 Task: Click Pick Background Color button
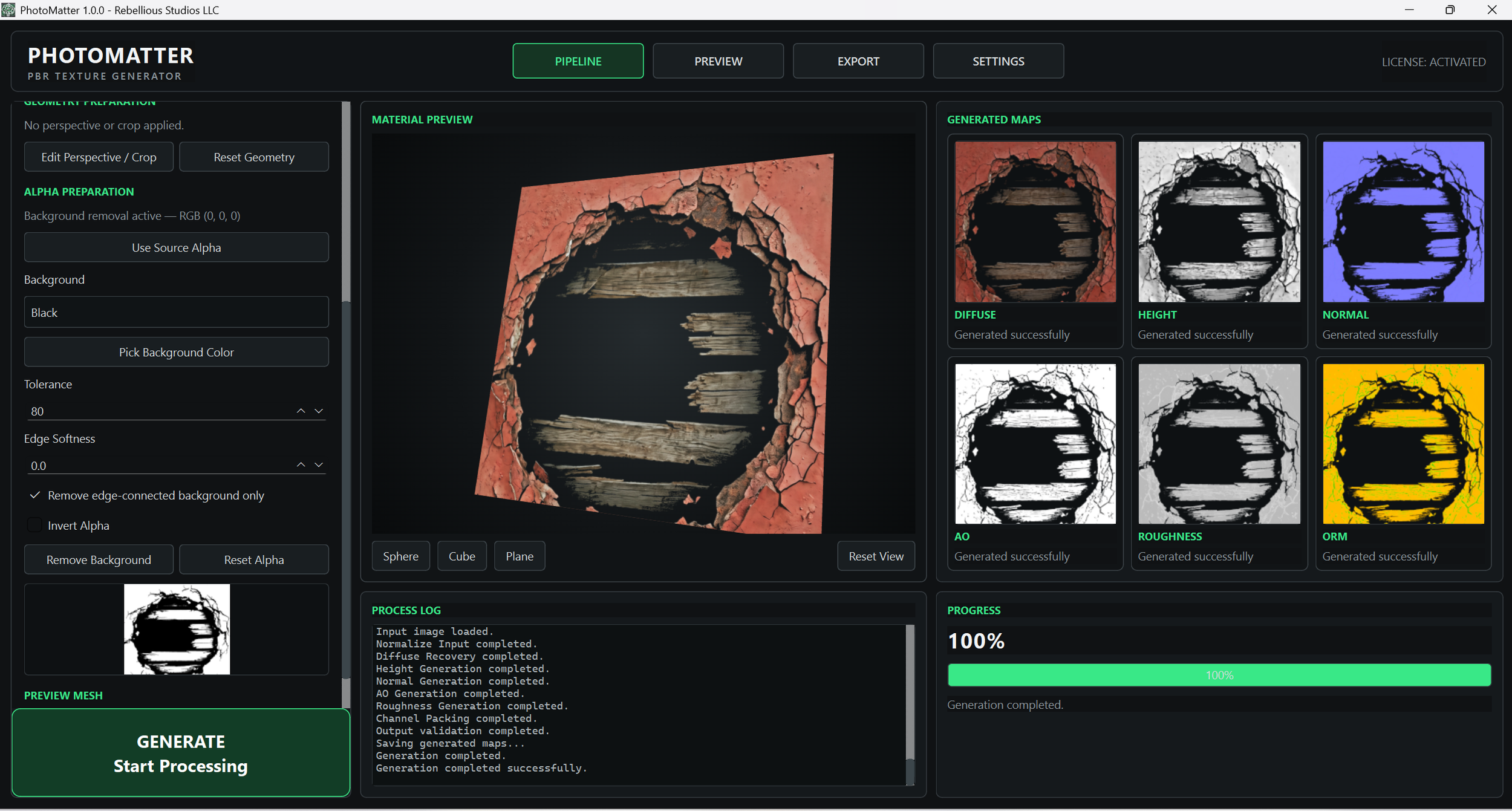point(177,352)
